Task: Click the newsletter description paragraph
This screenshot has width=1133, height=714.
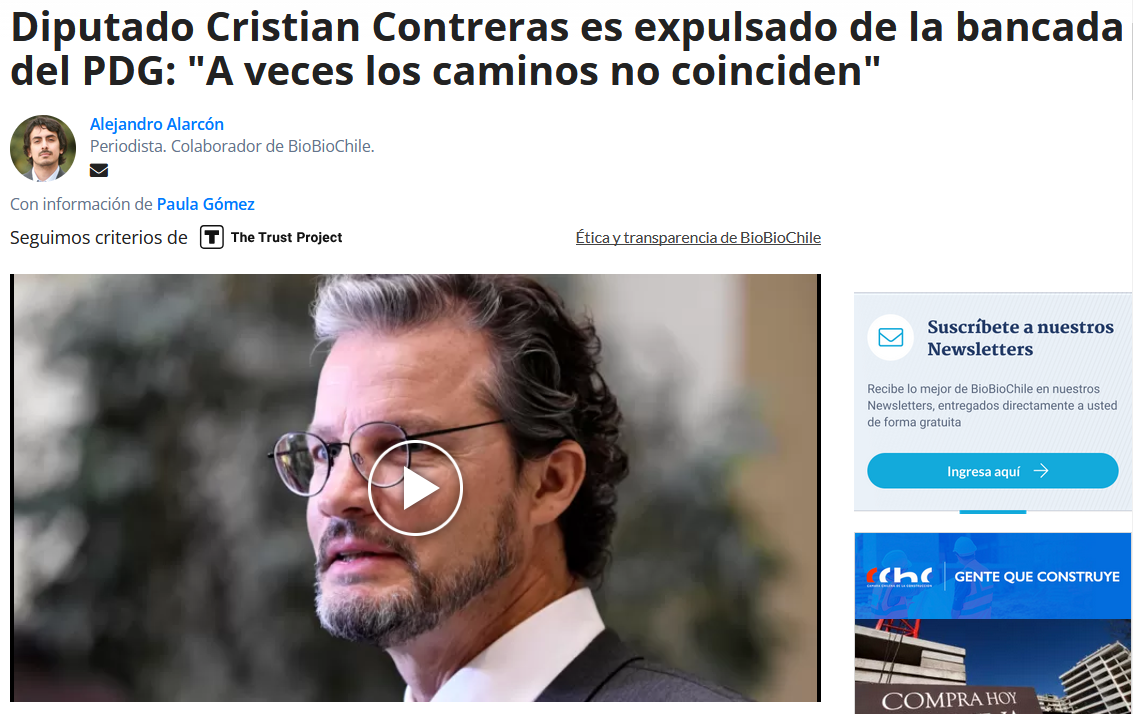Action: (992, 405)
